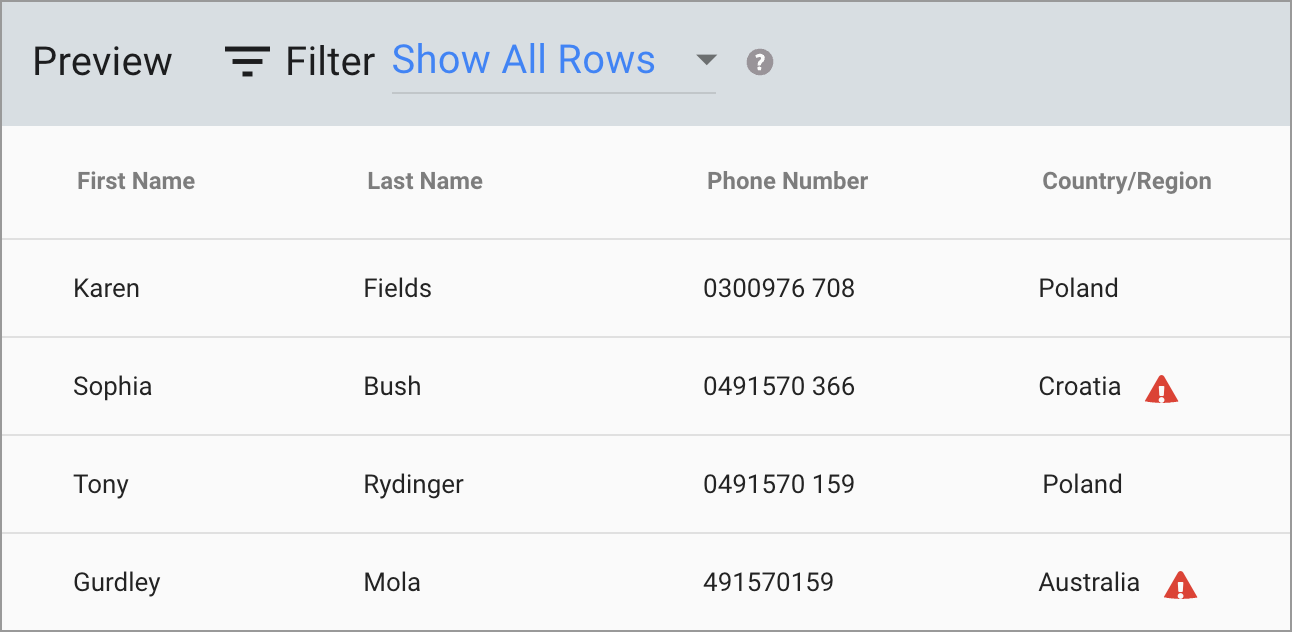The height and width of the screenshot is (632, 1292).
Task: Click the Country/Region column header
Action: click(x=1127, y=181)
